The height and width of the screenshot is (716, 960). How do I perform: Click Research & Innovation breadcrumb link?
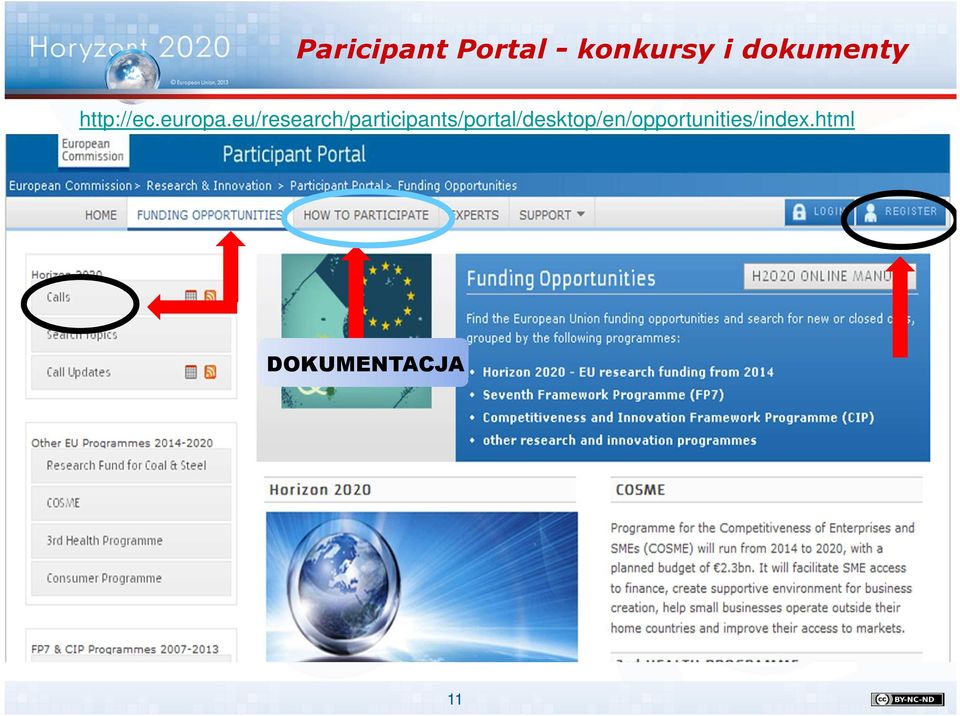pos(209,186)
